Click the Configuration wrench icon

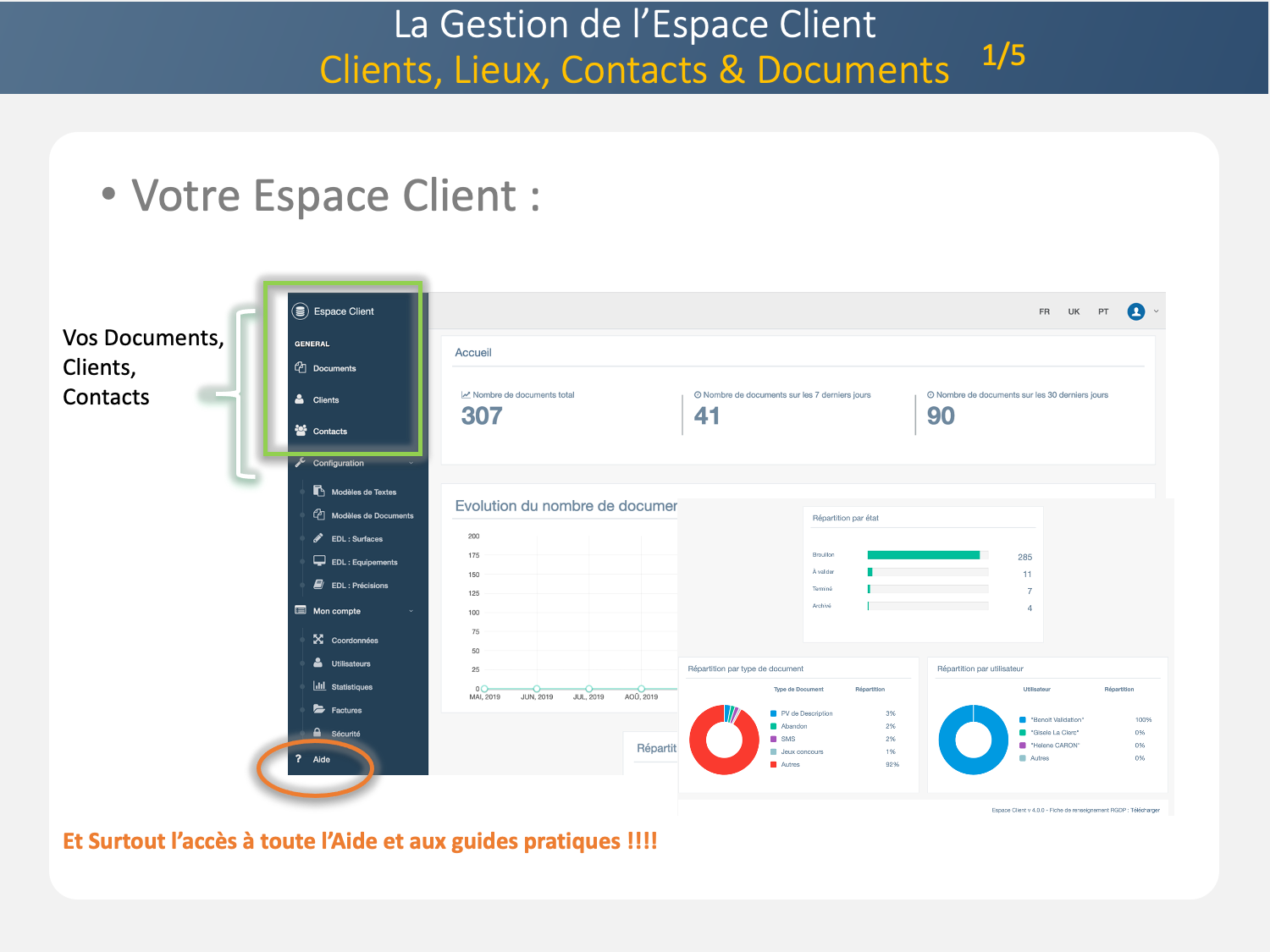point(300,463)
